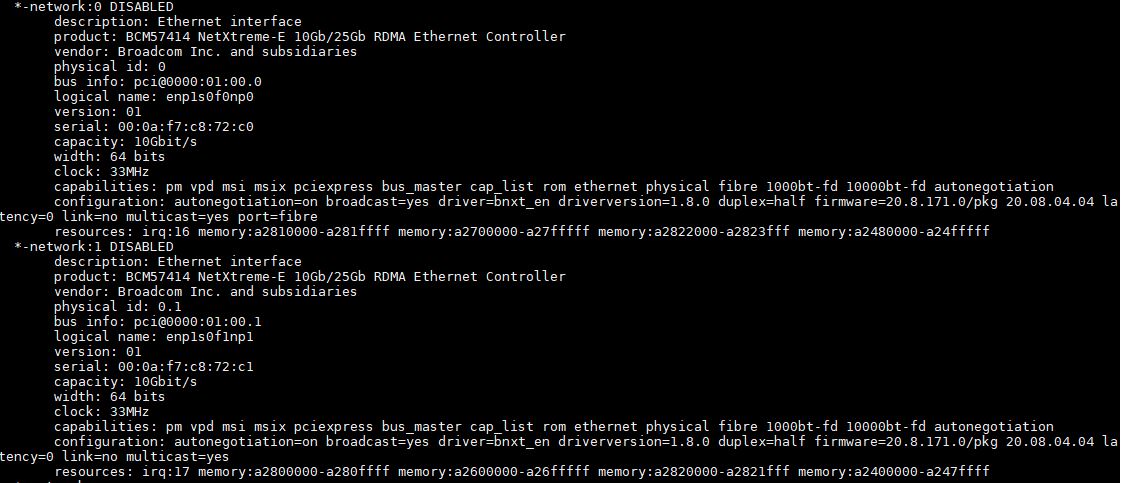Click the "*-network:1 DISABLED" heading
The width and height of the screenshot is (1121, 483).
86,246
